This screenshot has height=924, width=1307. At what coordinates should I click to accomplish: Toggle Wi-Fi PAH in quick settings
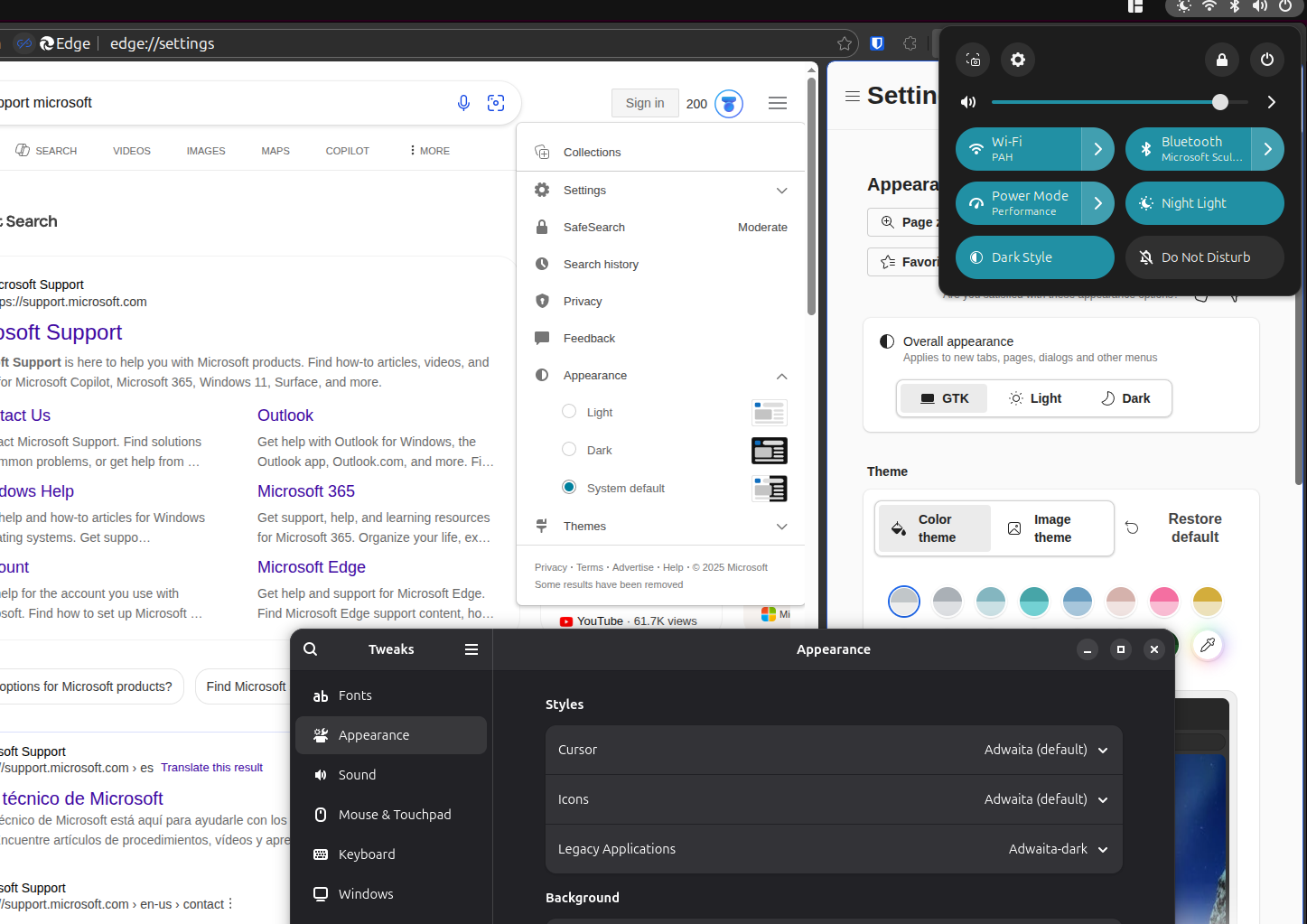[x=1018, y=149]
